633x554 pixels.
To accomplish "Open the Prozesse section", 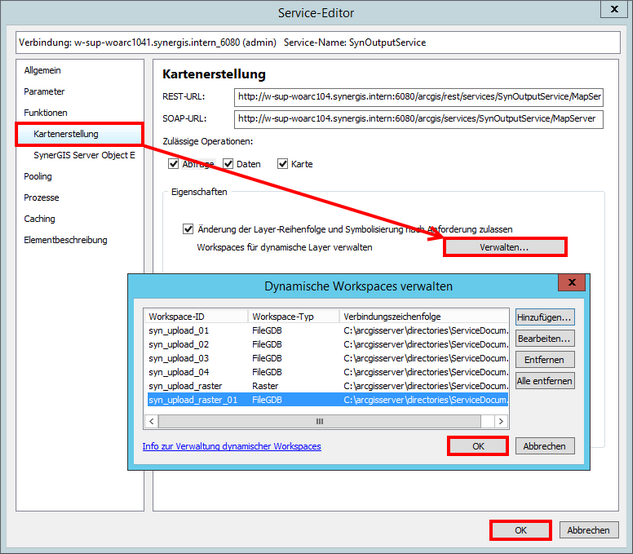I will pos(41,197).
